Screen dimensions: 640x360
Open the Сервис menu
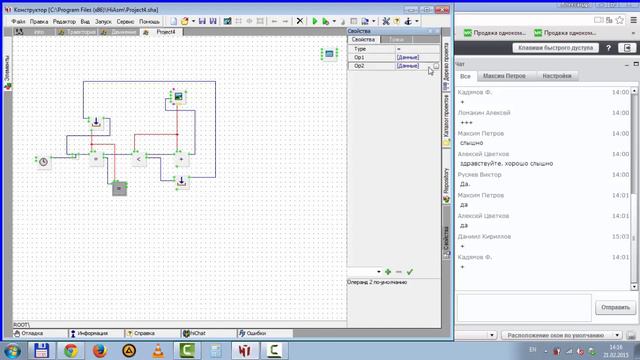pos(125,21)
